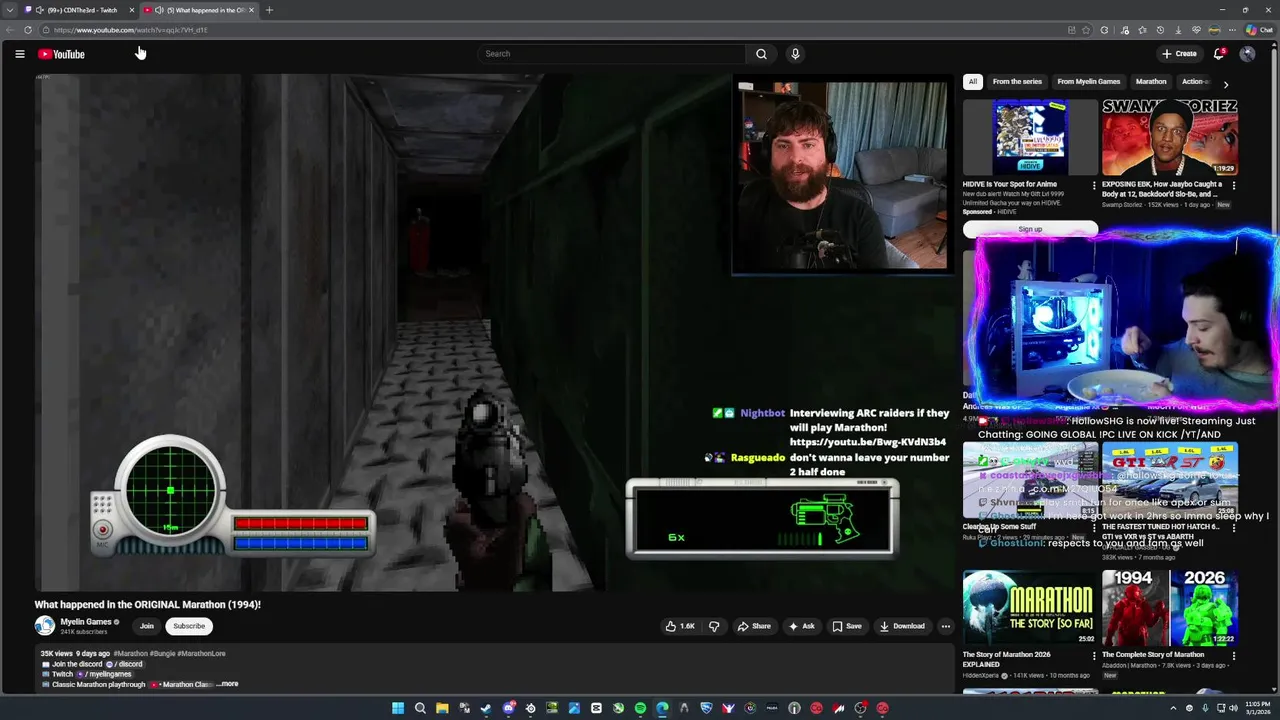This screenshot has width=1280, height=720.
Task: Select the All filter chip
Action: tap(973, 82)
